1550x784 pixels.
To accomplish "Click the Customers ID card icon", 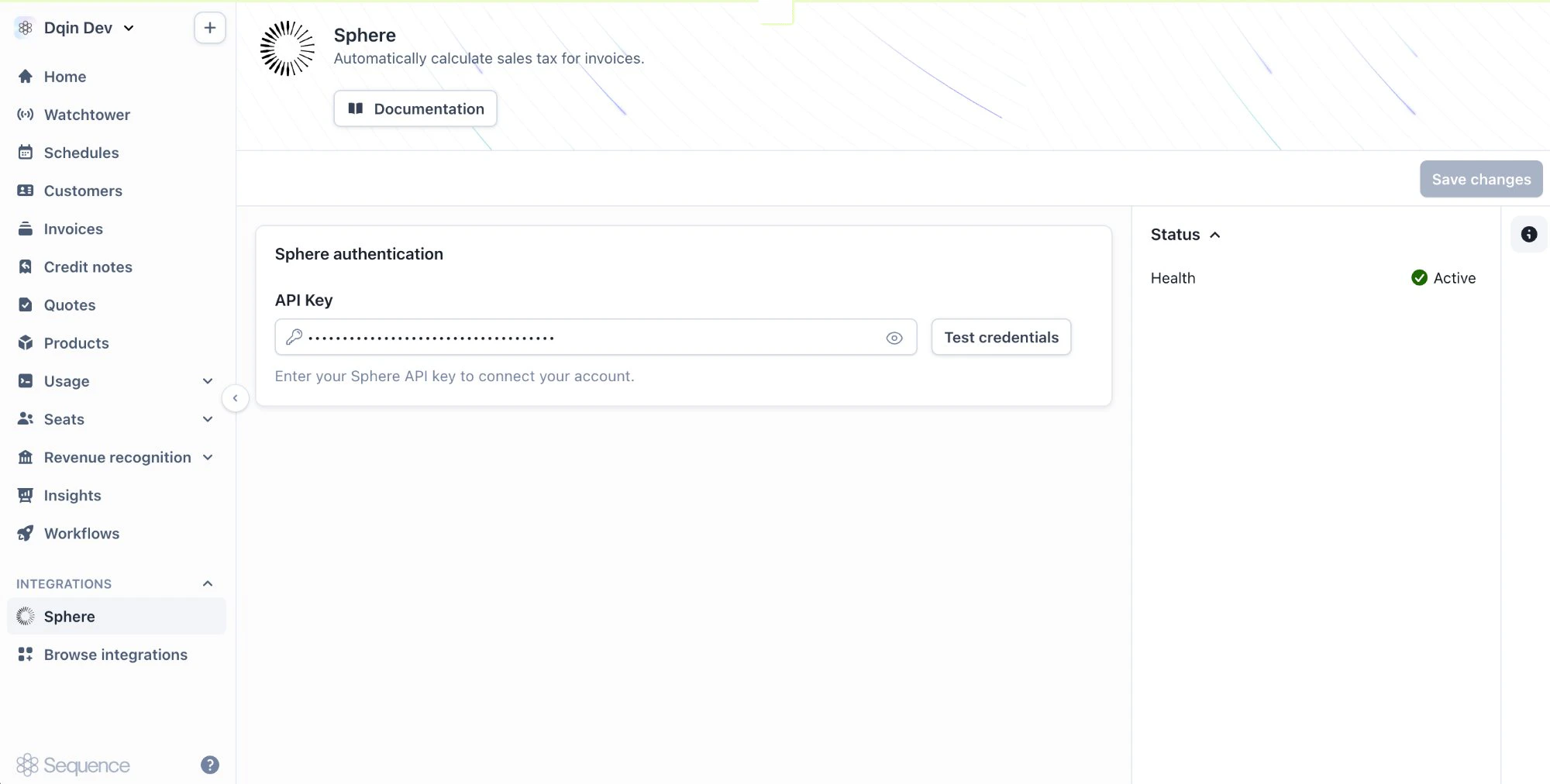I will click(x=26, y=190).
